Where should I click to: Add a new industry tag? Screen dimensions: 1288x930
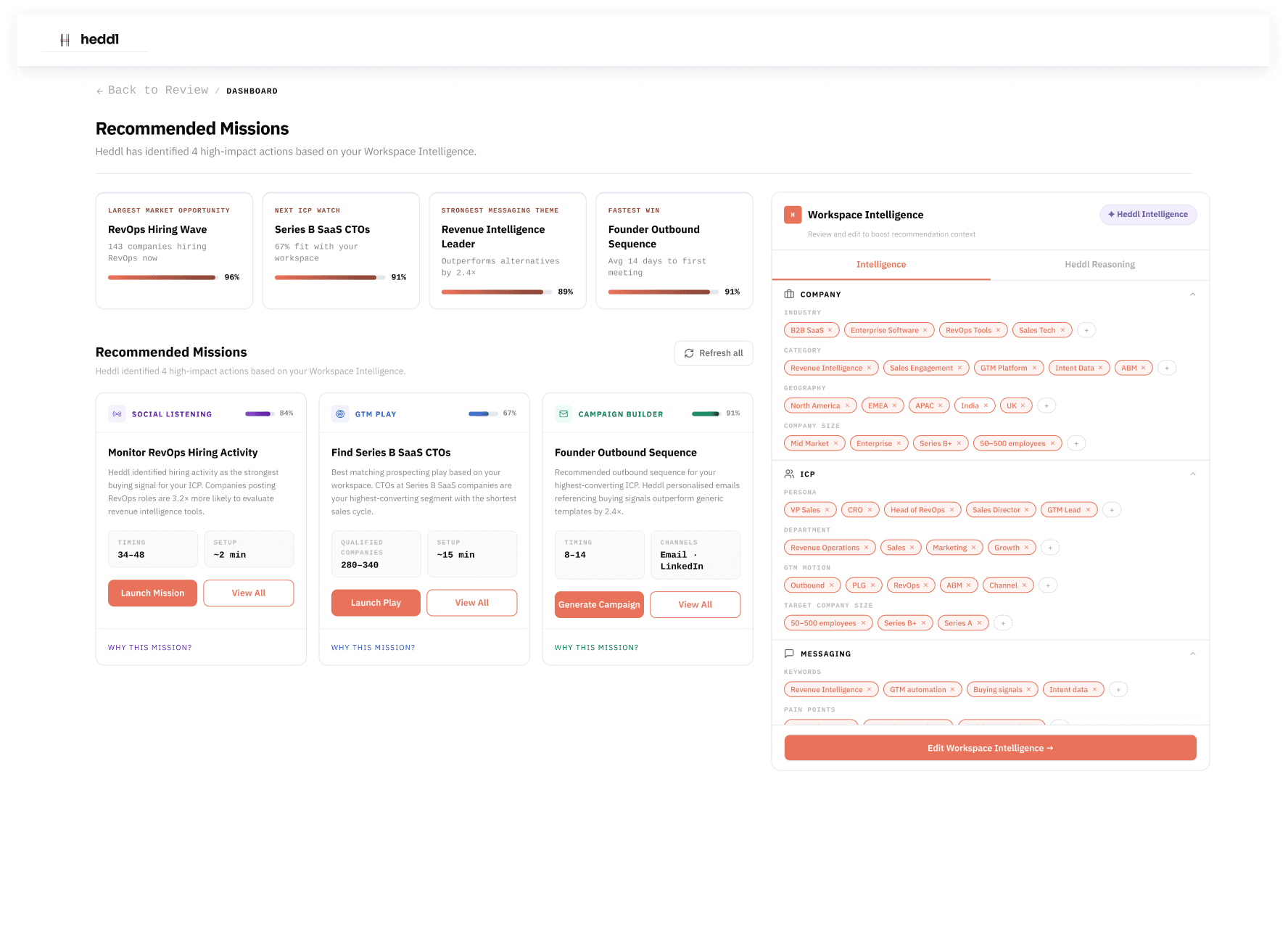tap(1086, 330)
